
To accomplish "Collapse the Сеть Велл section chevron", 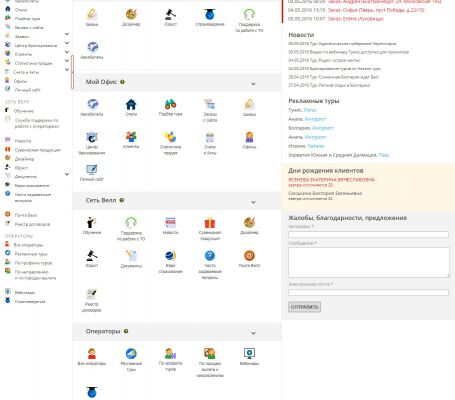I will [253, 202].
